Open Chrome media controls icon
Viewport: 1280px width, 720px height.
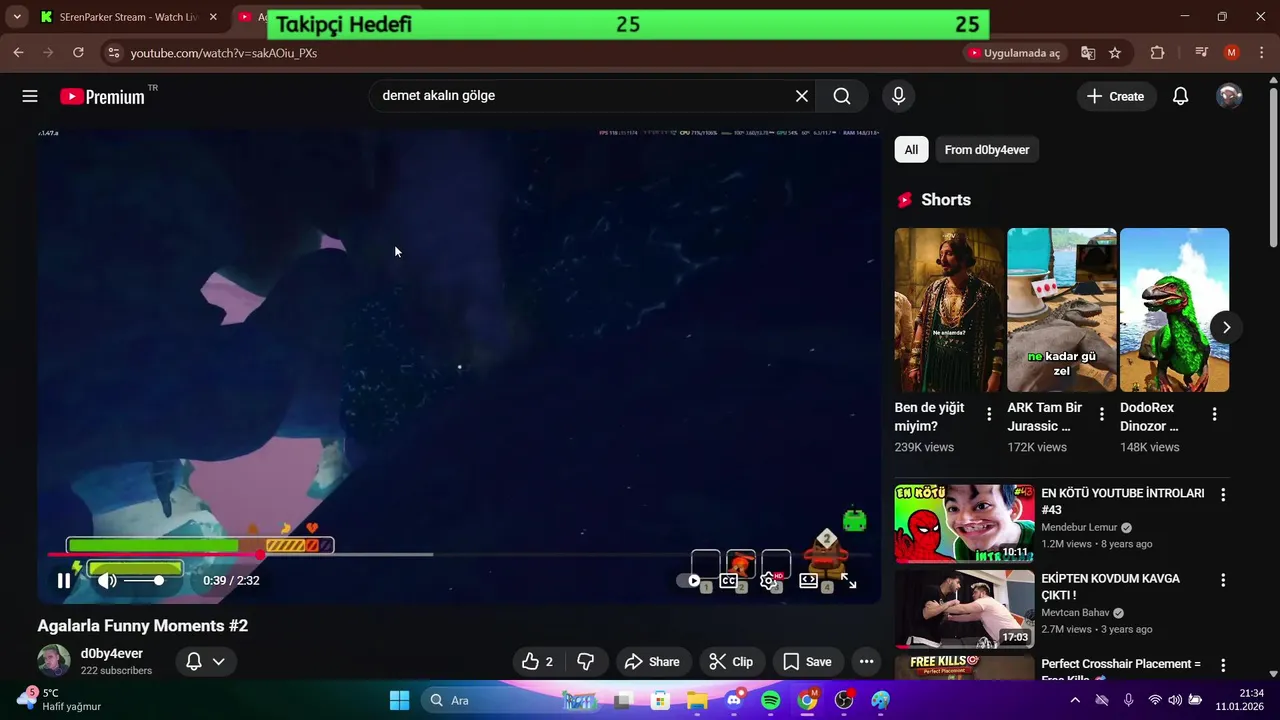(x=1201, y=53)
